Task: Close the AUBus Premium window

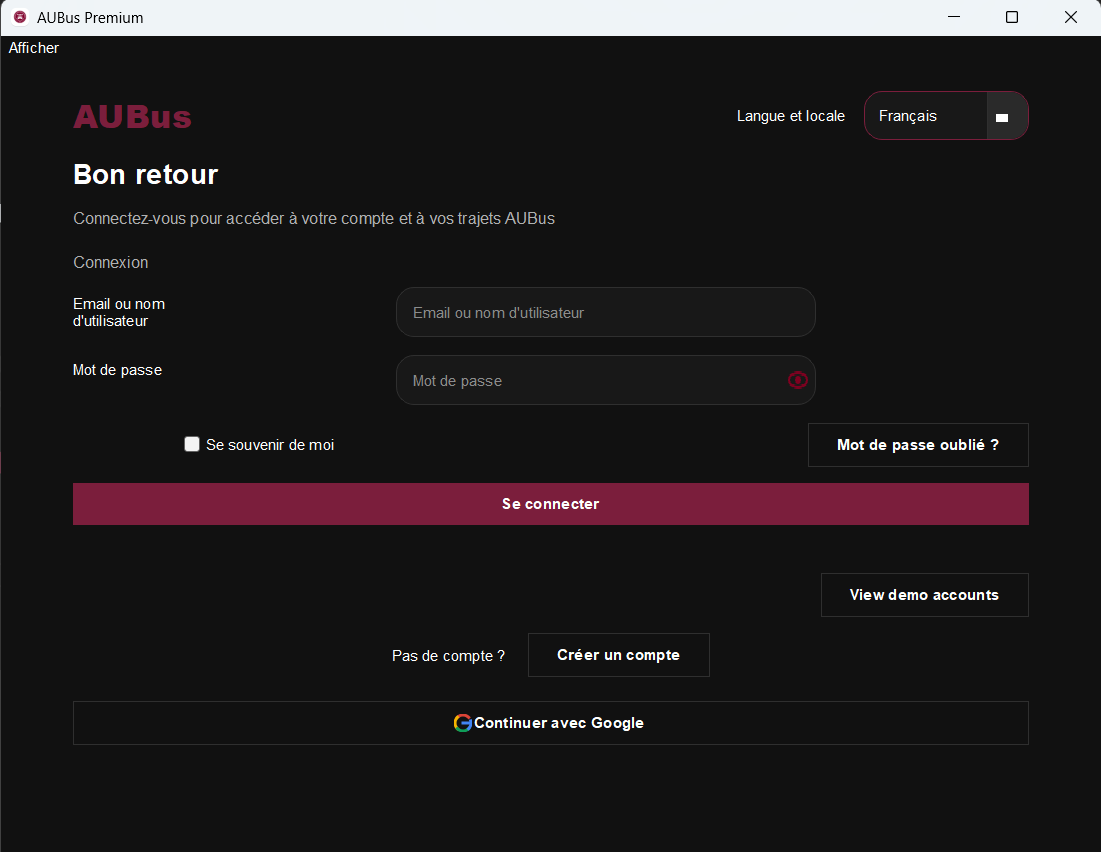Action: (x=1071, y=17)
